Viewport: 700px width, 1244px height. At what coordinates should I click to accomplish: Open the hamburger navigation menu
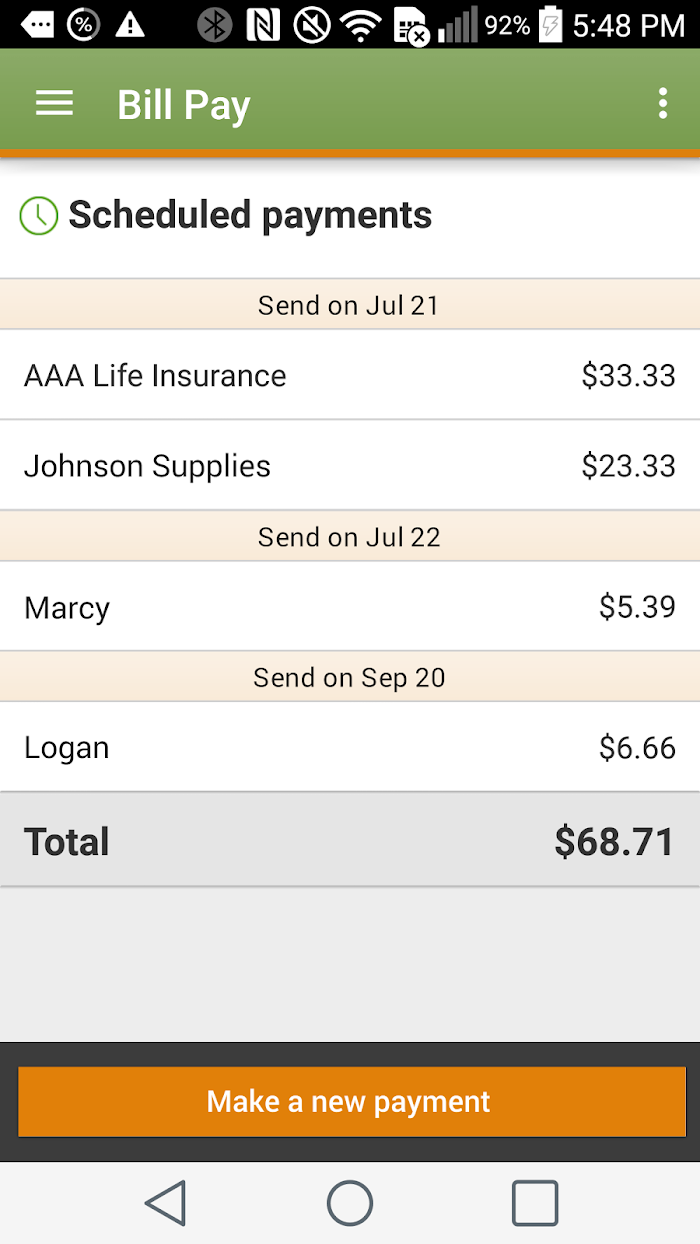click(x=54, y=104)
